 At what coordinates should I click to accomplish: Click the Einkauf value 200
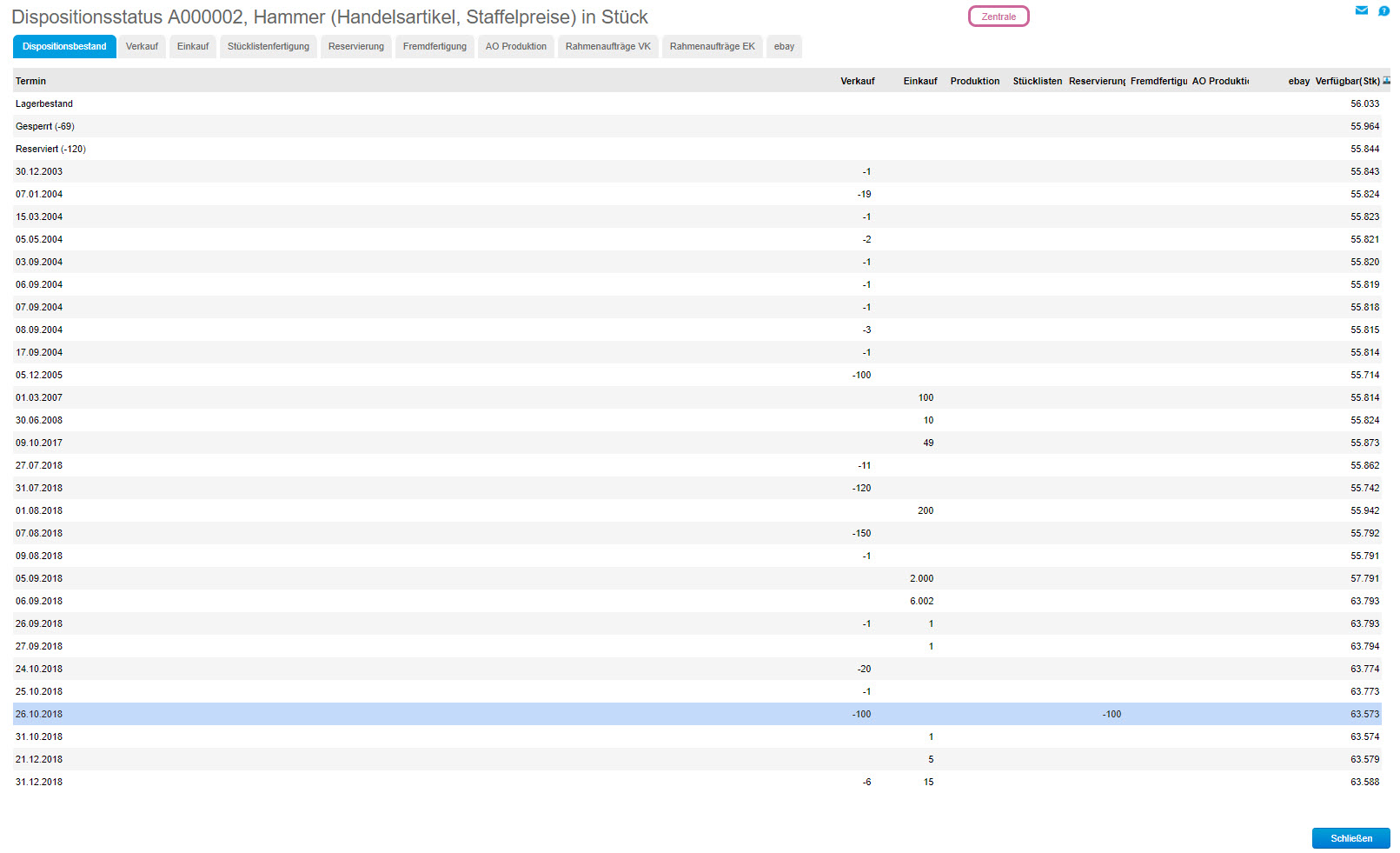click(x=926, y=510)
